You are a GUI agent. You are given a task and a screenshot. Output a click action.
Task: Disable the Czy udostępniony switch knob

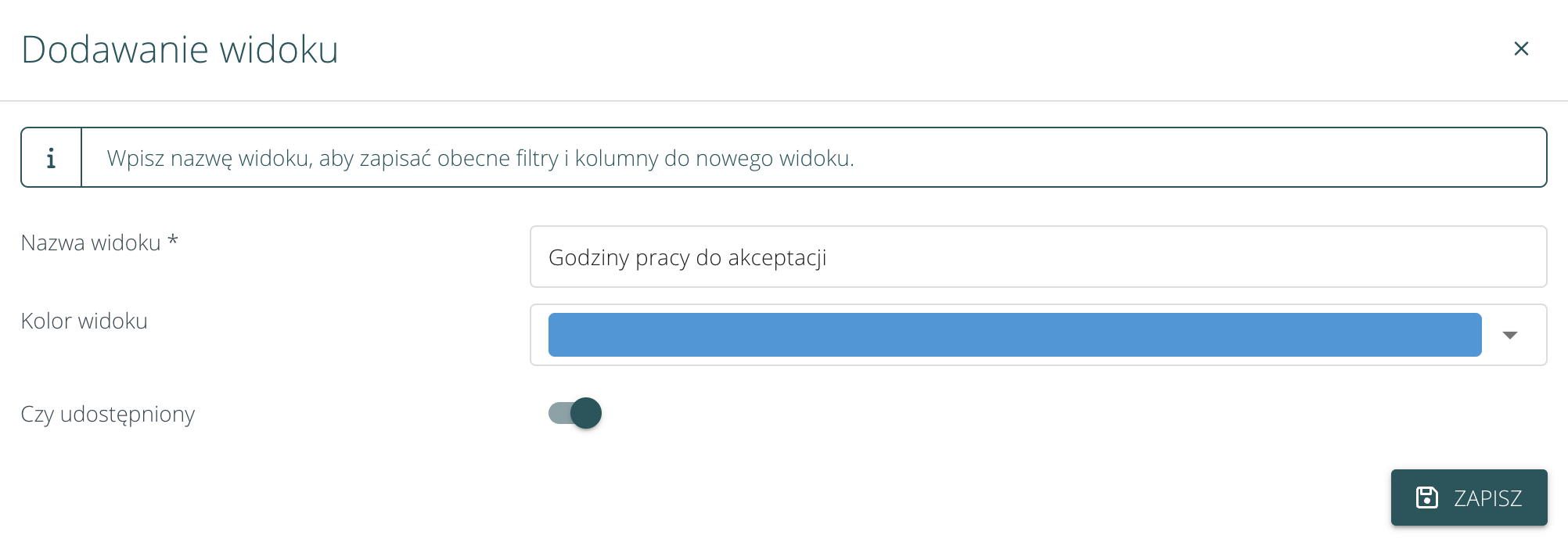(x=586, y=413)
